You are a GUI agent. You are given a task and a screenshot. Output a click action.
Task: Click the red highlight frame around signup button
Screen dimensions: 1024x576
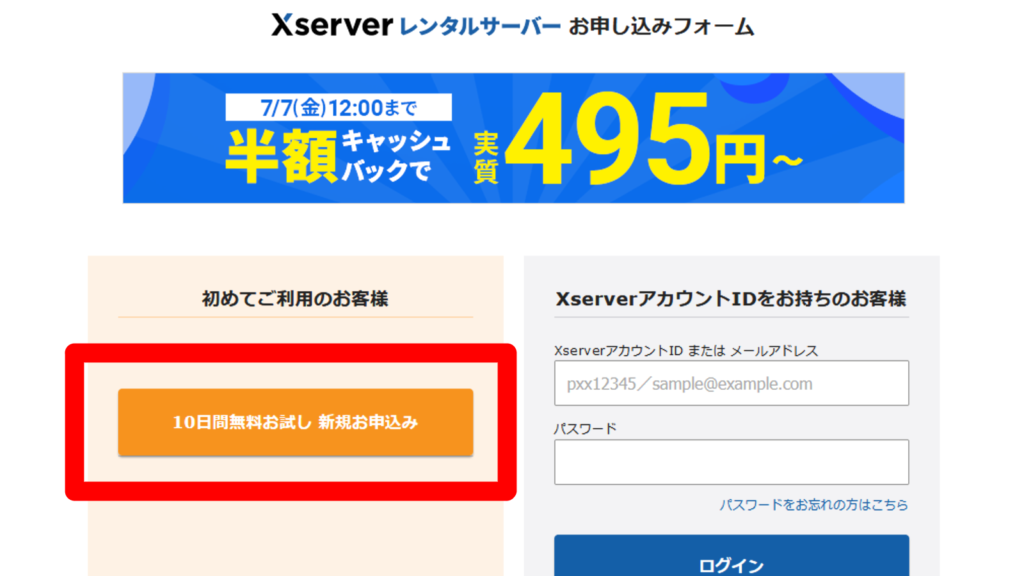click(291, 353)
